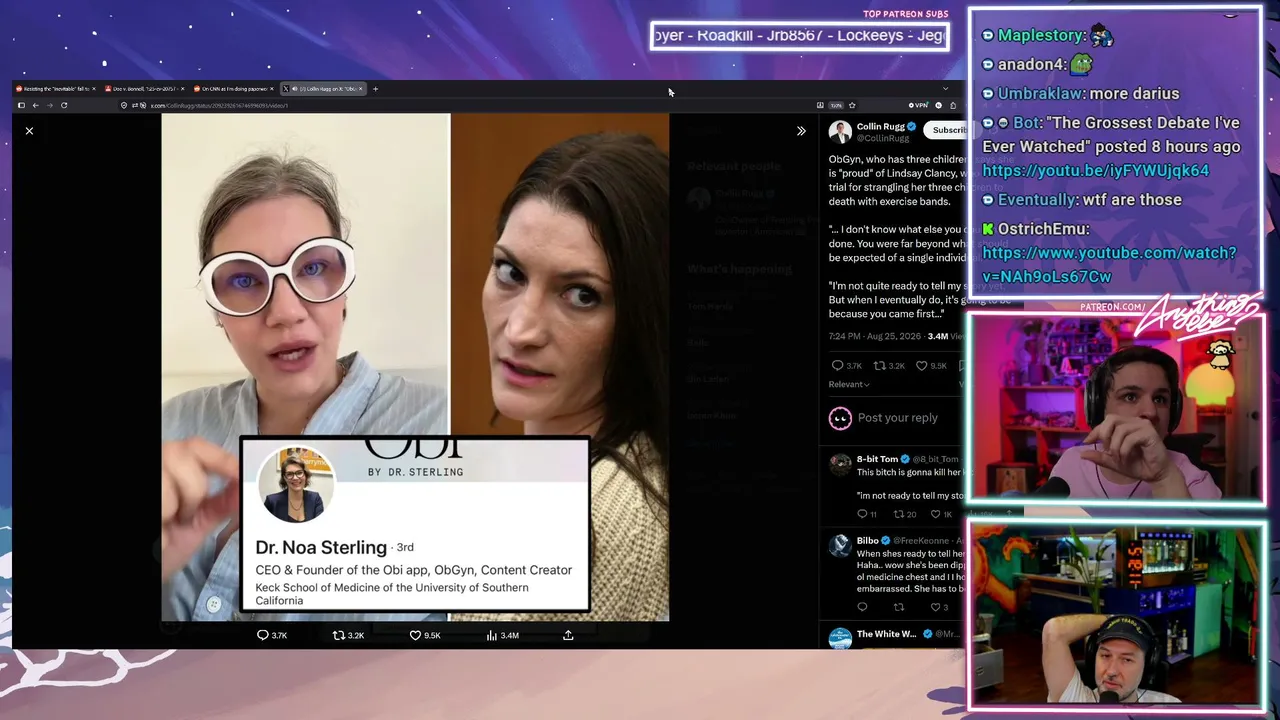
Task: Click the Eventually chat message
Action: (x=1082, y=200)
